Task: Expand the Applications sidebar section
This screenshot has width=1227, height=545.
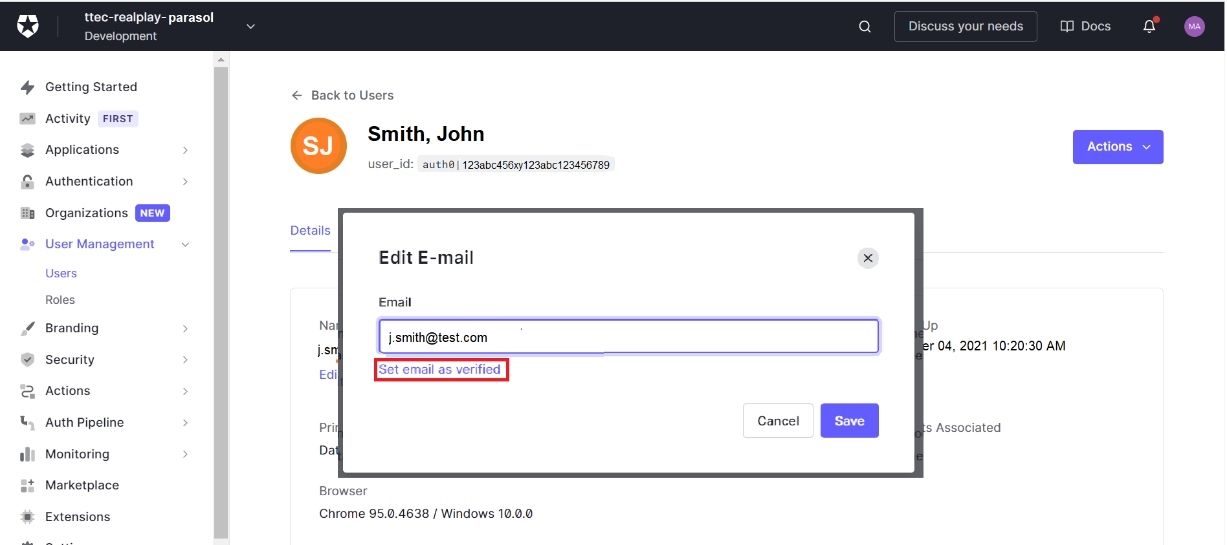Action: pyautogui.click(x=185, y=150)
